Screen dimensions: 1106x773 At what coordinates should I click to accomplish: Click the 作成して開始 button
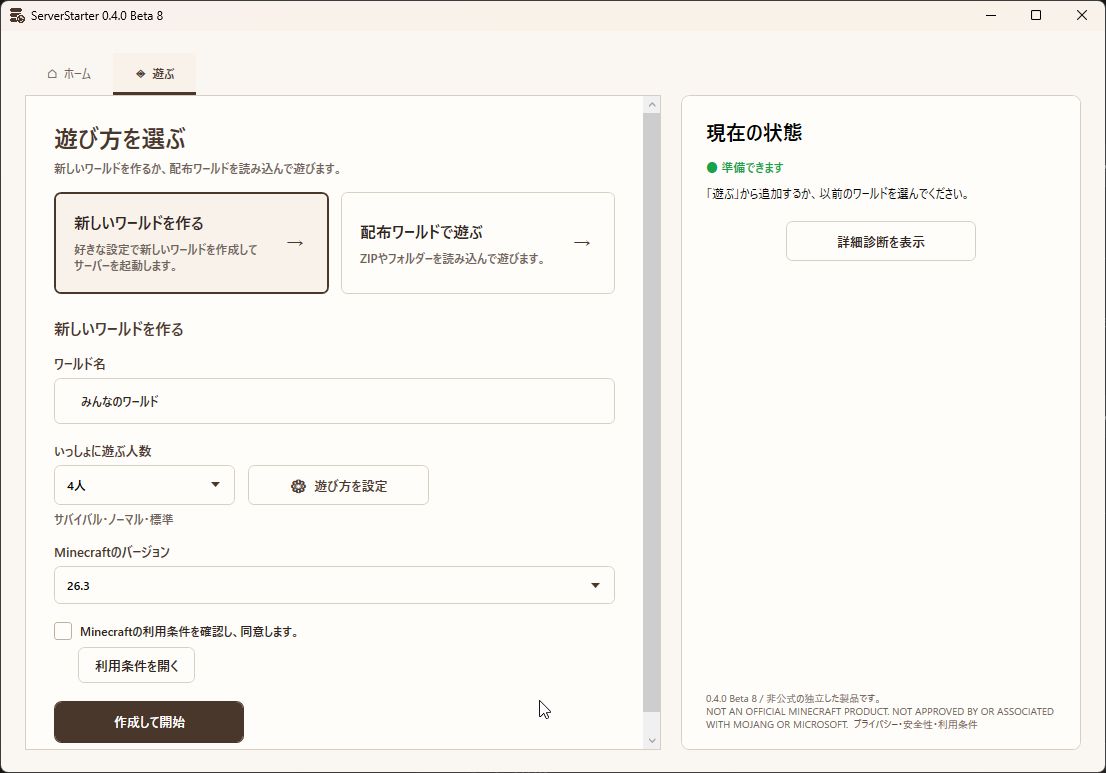149,722
